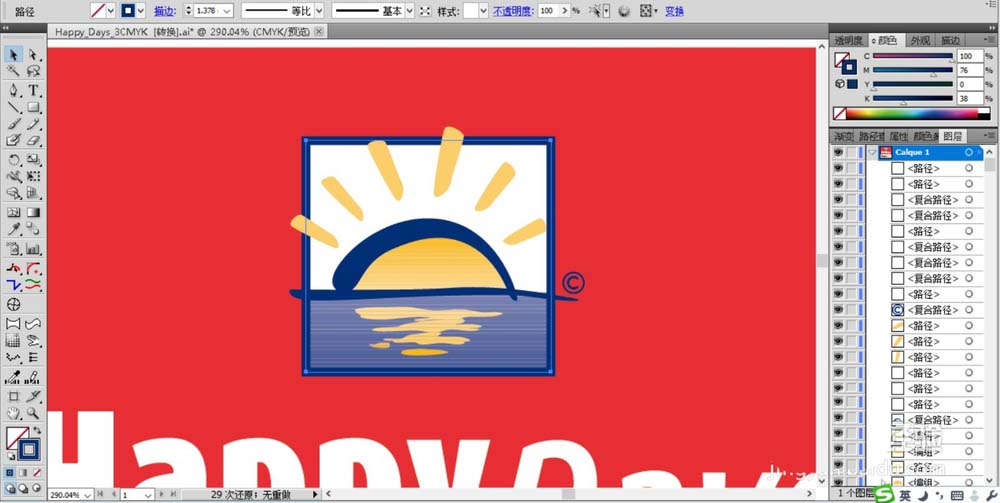Toggle visibility of the first <路径> sublayer
The width and height of the screenshot is (1000, 503).
838,168
